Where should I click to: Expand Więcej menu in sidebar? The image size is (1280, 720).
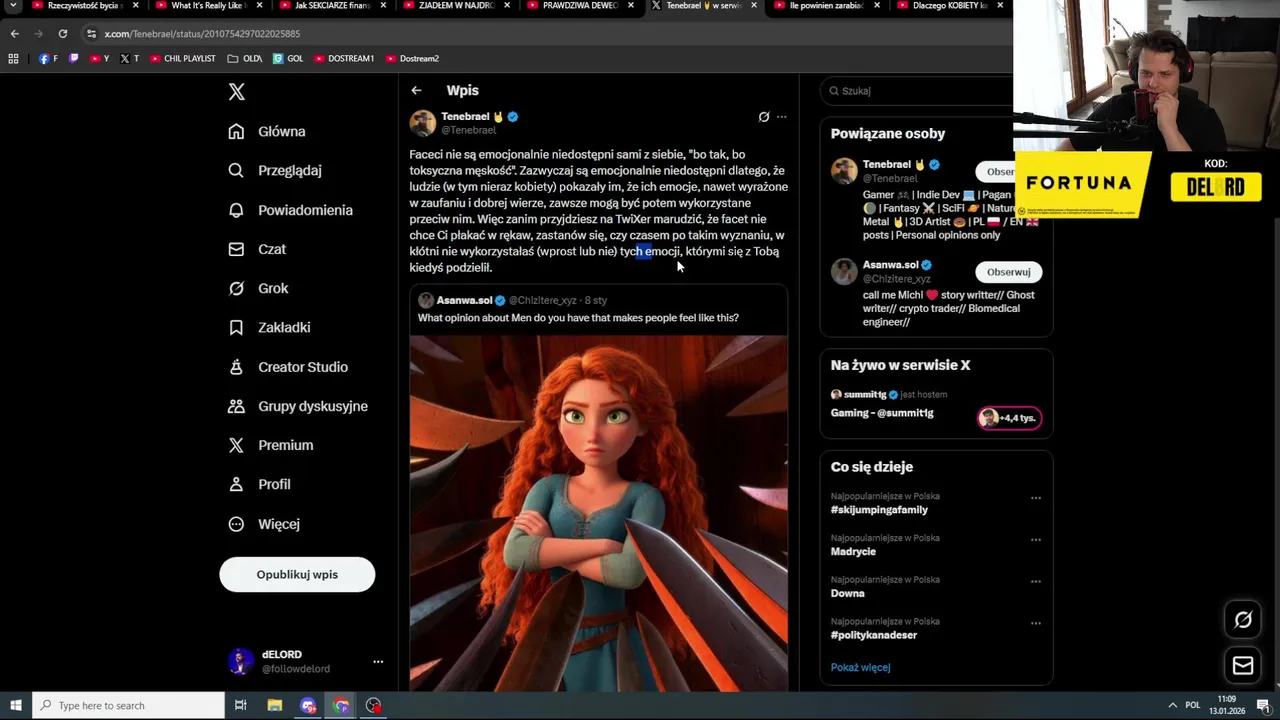[264, 524]
